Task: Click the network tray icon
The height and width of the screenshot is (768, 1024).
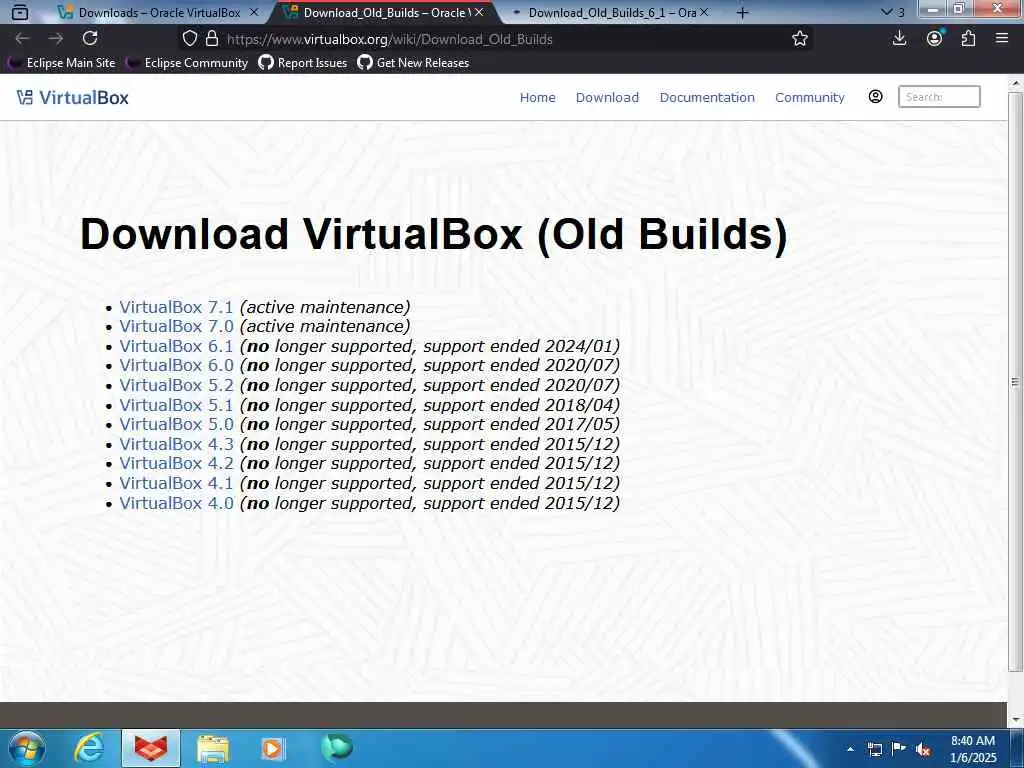Action: pos(874,749)
